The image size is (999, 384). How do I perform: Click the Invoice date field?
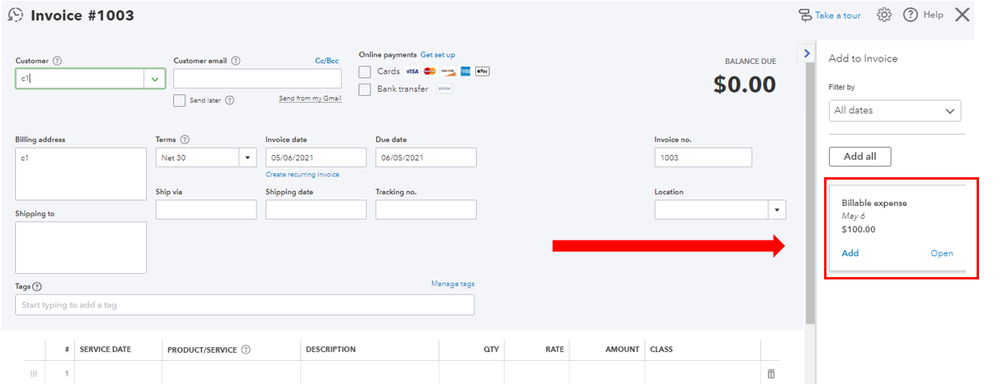click(316, 158)
